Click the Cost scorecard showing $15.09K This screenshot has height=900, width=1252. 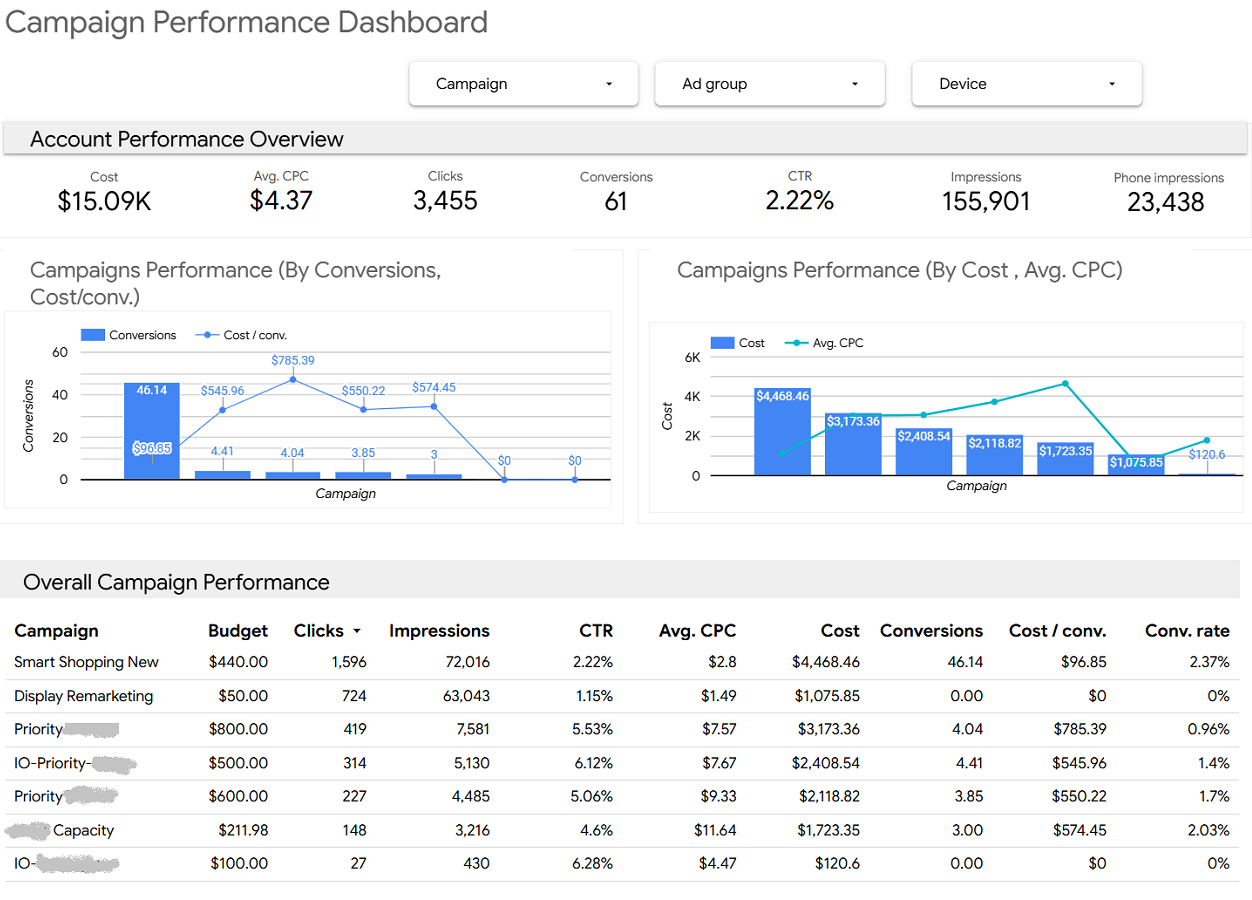tap(104, 201)
